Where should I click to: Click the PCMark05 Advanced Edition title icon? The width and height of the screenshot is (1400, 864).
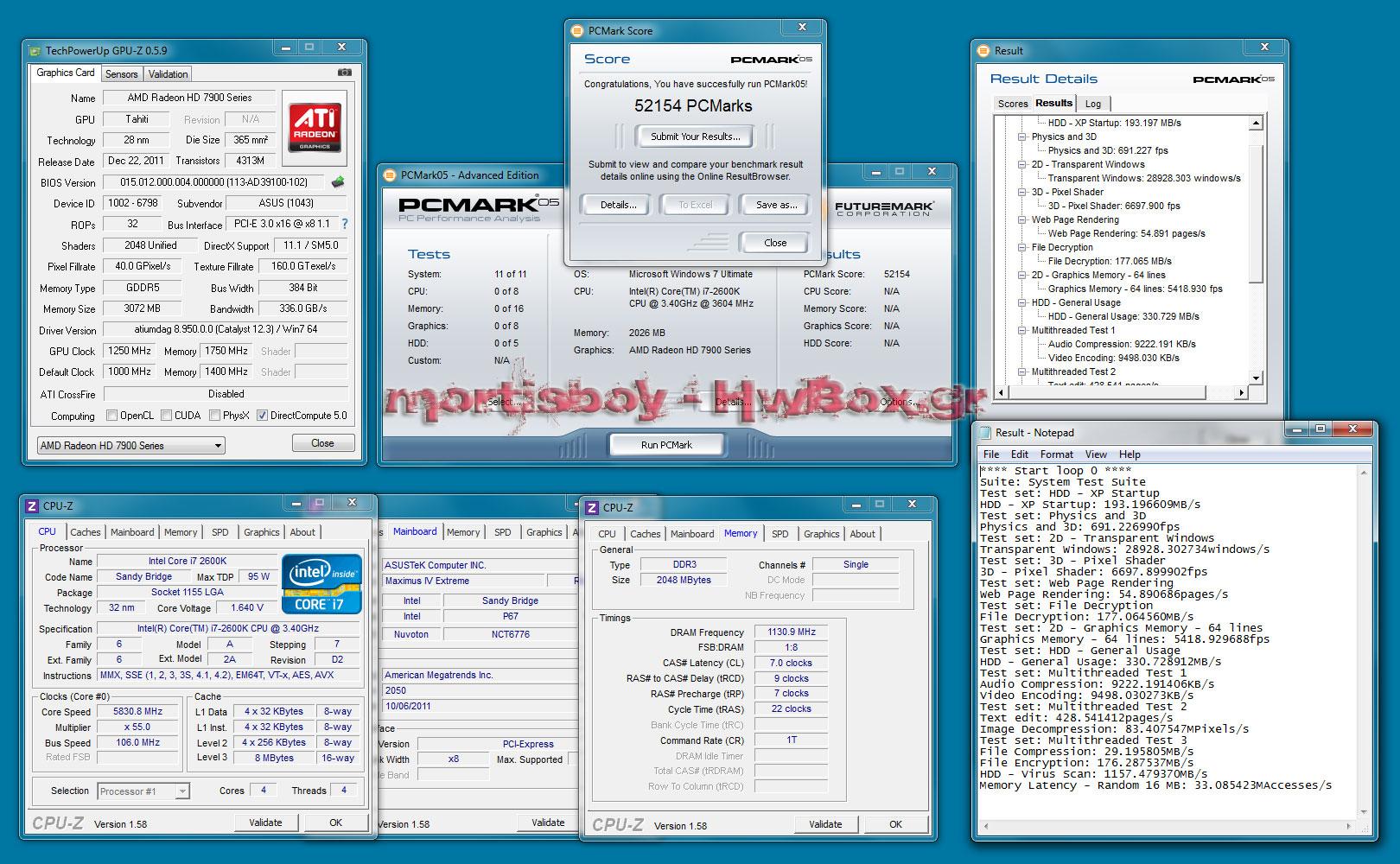(x=390, y=175)
